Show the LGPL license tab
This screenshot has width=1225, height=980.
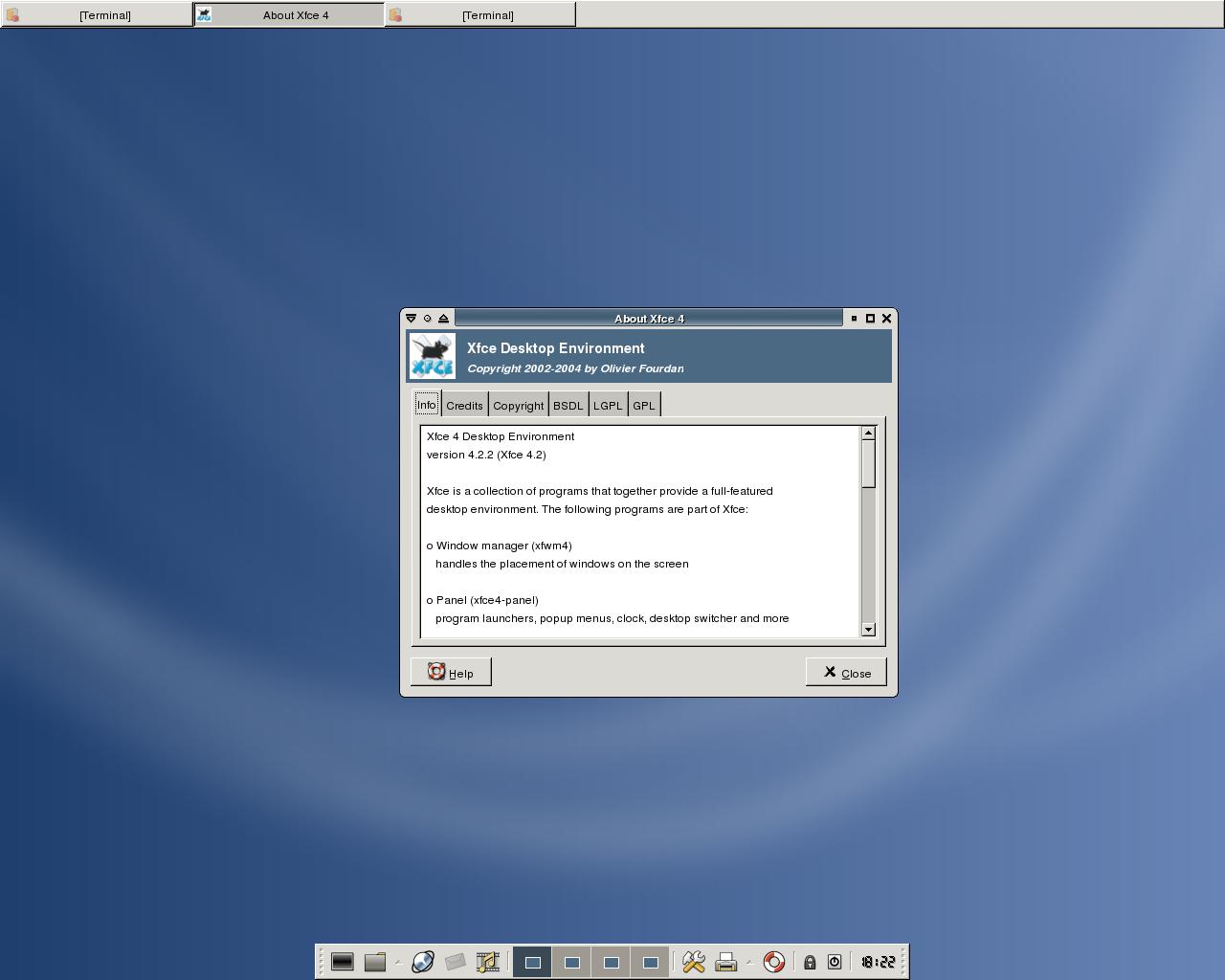click(x=608, y=406)
